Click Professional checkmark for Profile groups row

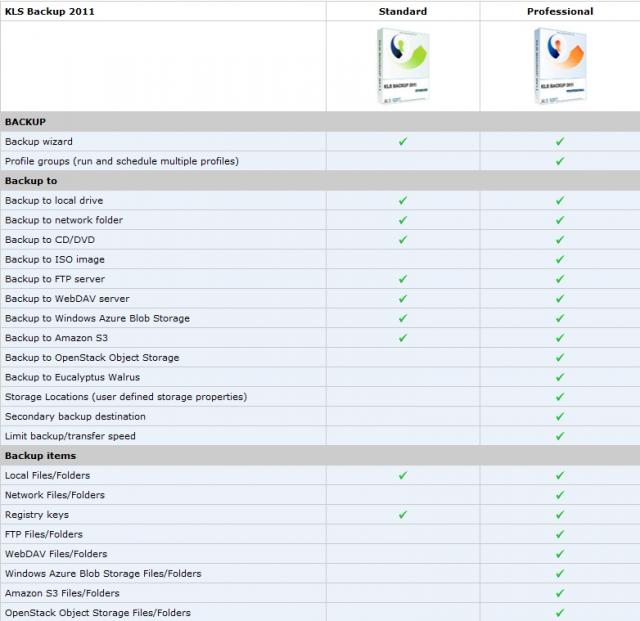(x=560, y=161)
